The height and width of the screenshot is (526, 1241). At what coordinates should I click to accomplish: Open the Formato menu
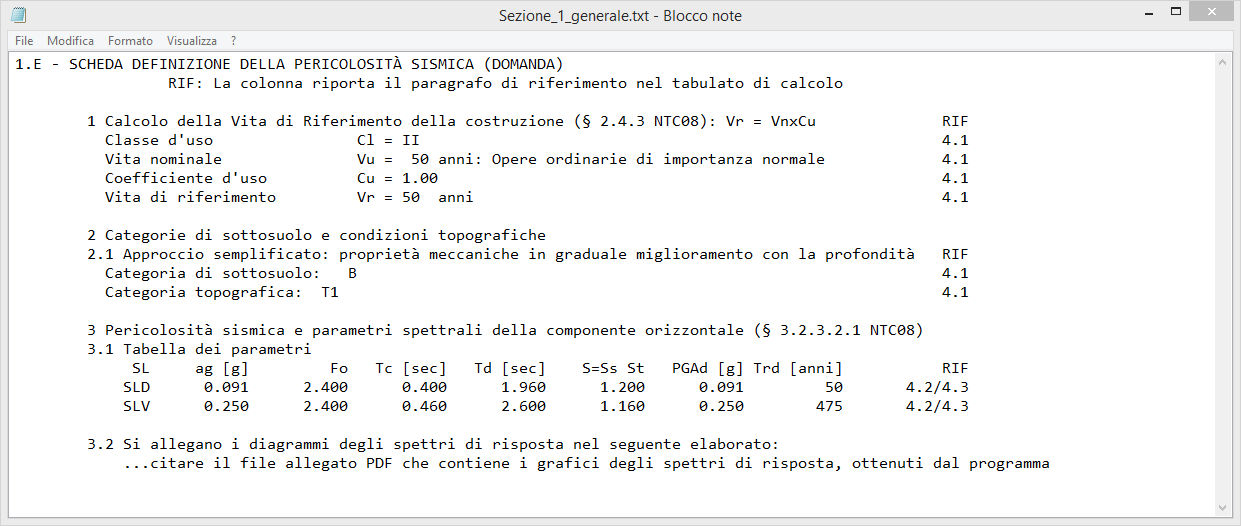point(130,41)
